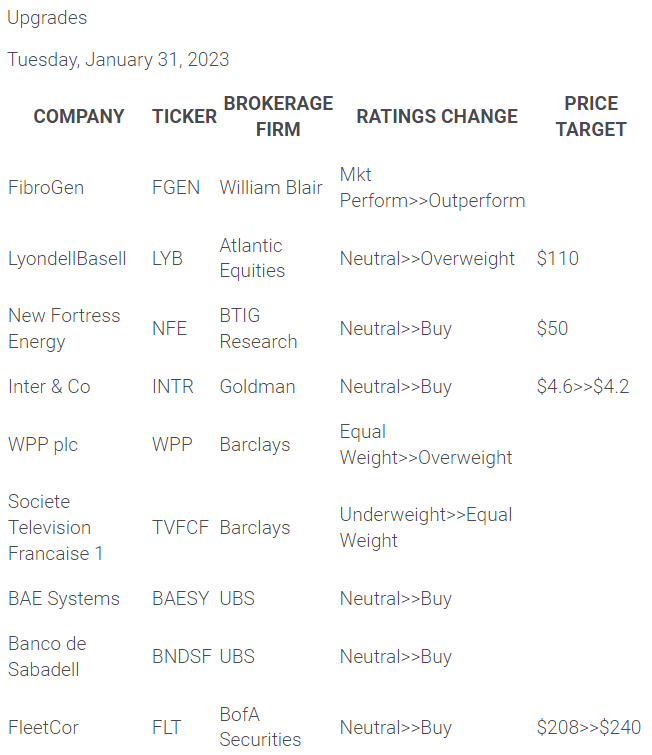Viewport: 652px width, 755px height.
Task: Click the RATINGS CHANGE column header
Action: click(x=437, y=116)
